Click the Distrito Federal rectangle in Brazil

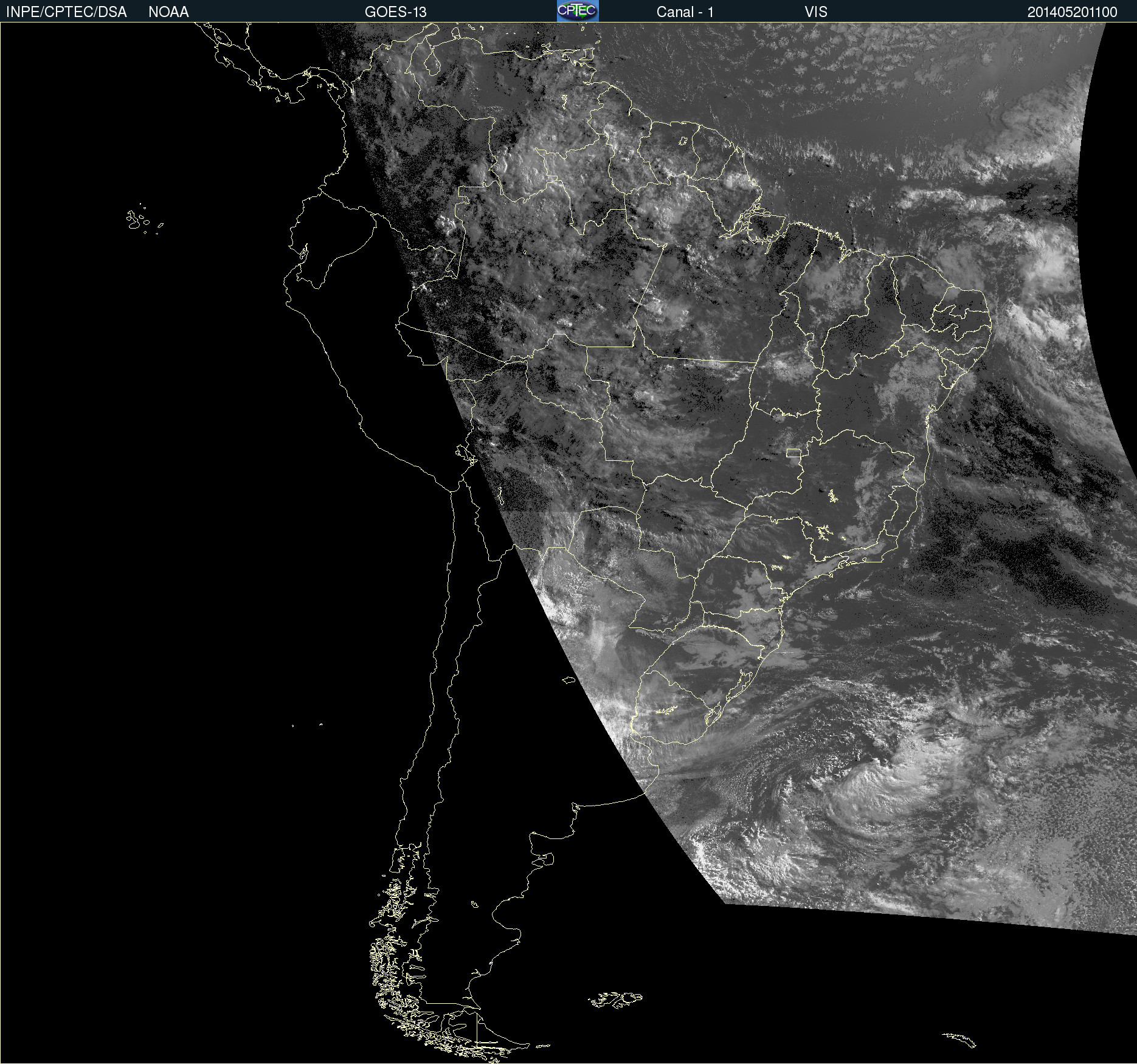(x=793, y=452)
